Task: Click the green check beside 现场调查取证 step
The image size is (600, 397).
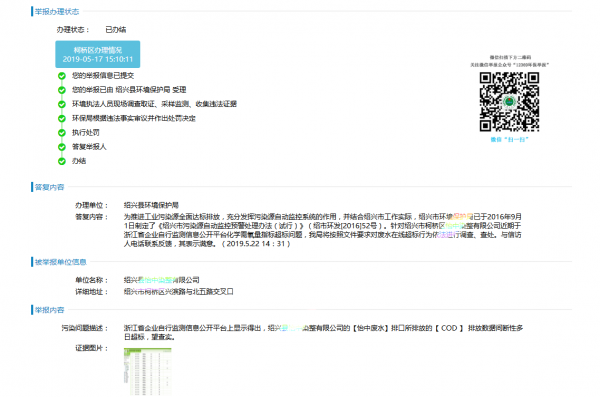Action: point(62,104)
